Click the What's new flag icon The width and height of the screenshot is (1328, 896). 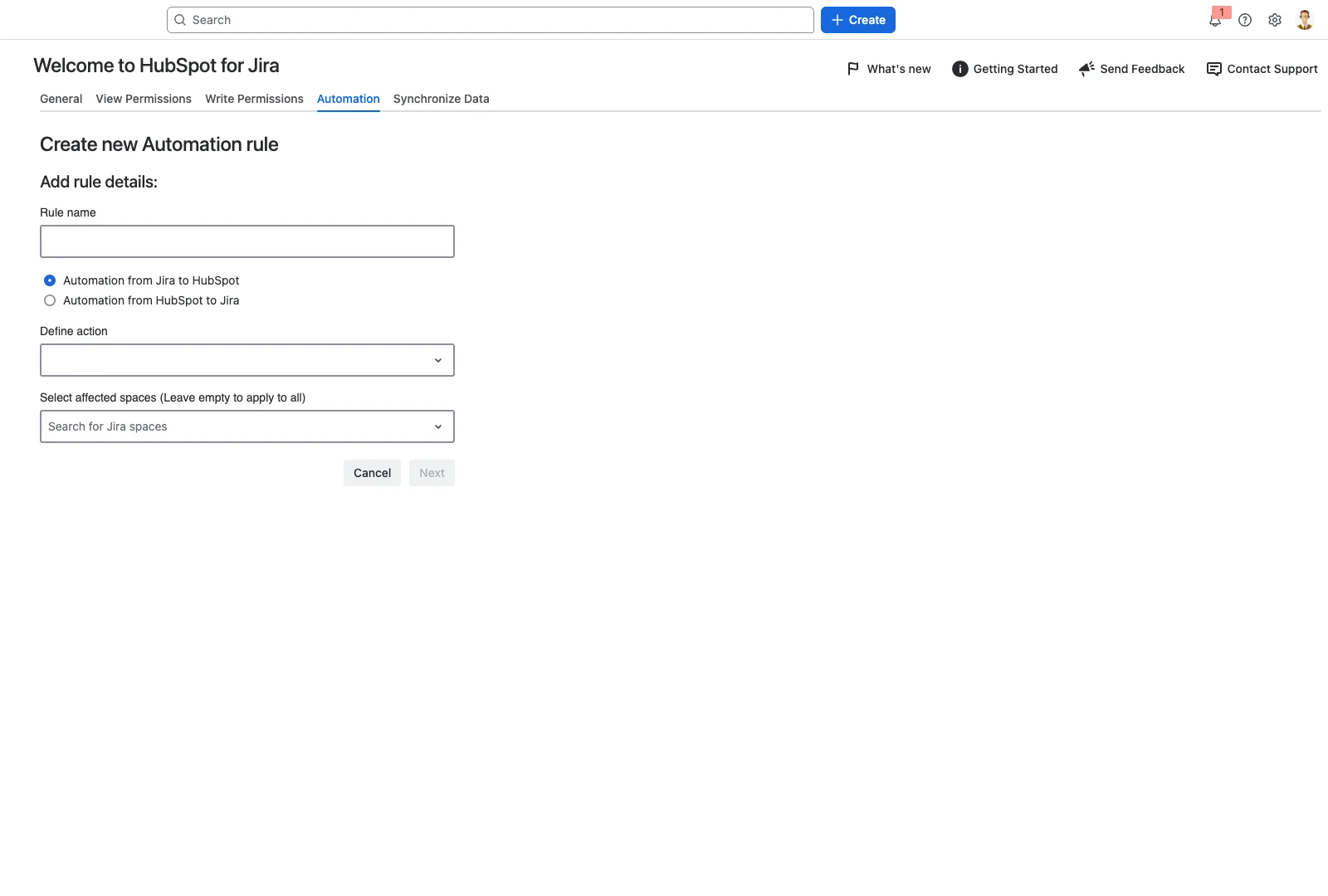click(x=853, y=69)
